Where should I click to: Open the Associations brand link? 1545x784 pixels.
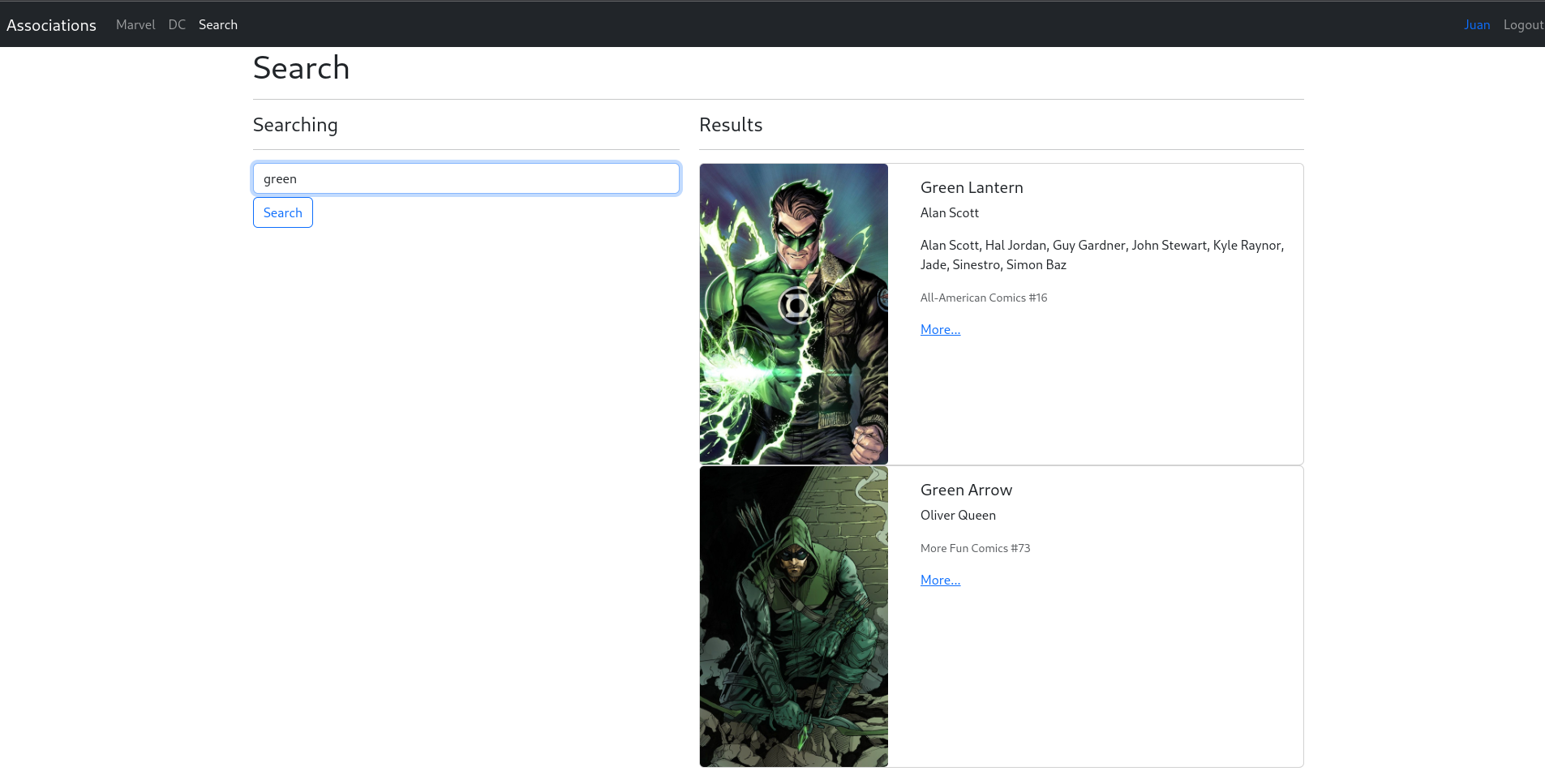click(51, 25)
